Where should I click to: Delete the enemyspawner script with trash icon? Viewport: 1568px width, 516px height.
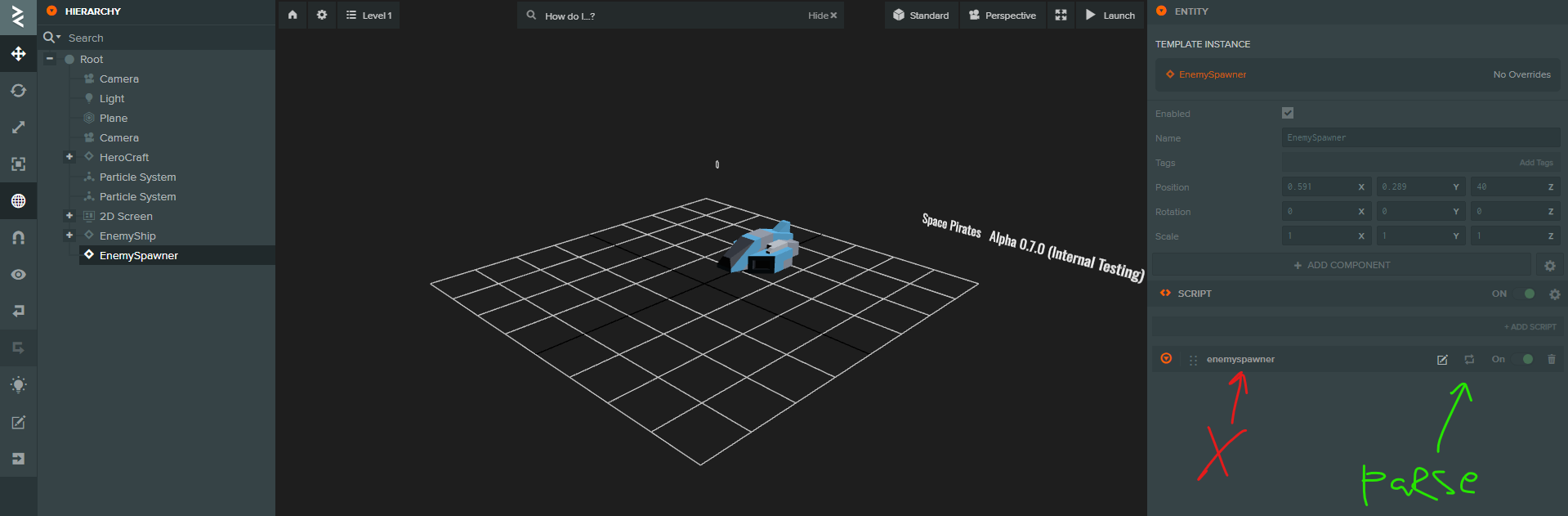1552,360
